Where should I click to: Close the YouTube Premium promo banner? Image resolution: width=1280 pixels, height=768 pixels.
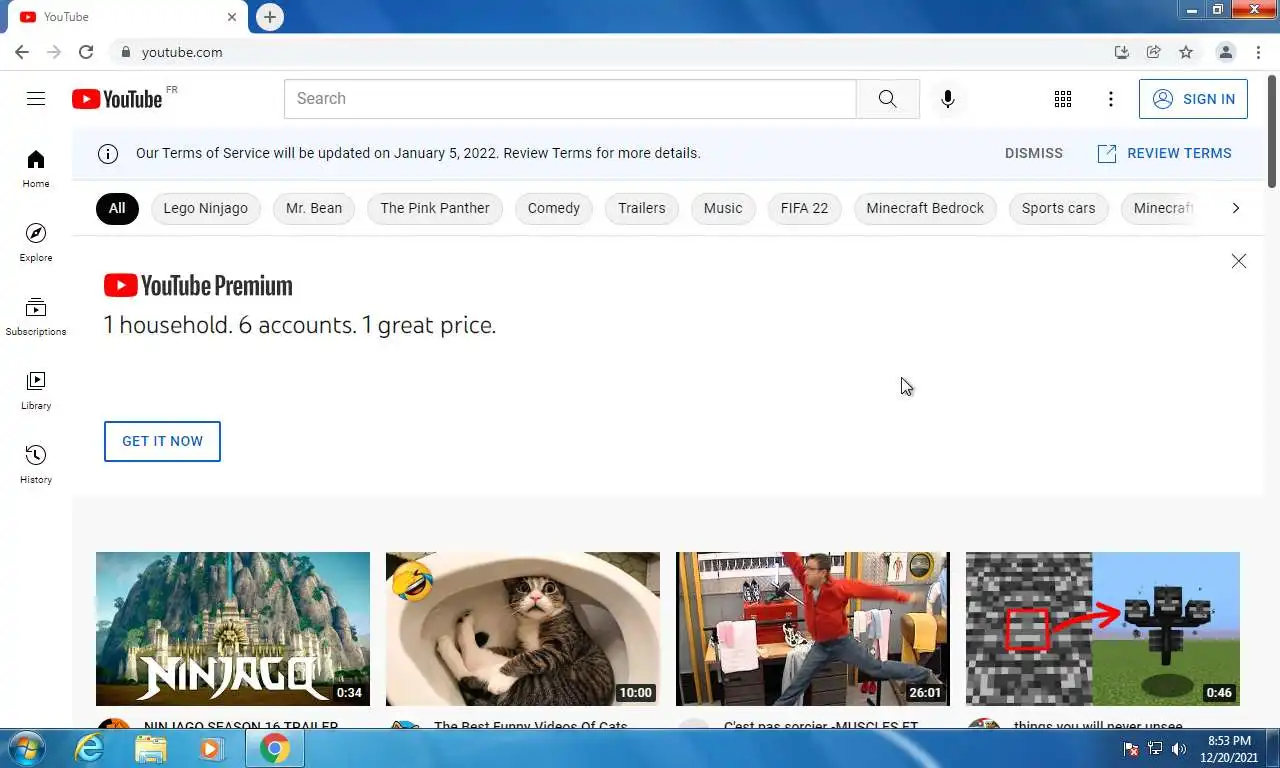point(1239,261)
